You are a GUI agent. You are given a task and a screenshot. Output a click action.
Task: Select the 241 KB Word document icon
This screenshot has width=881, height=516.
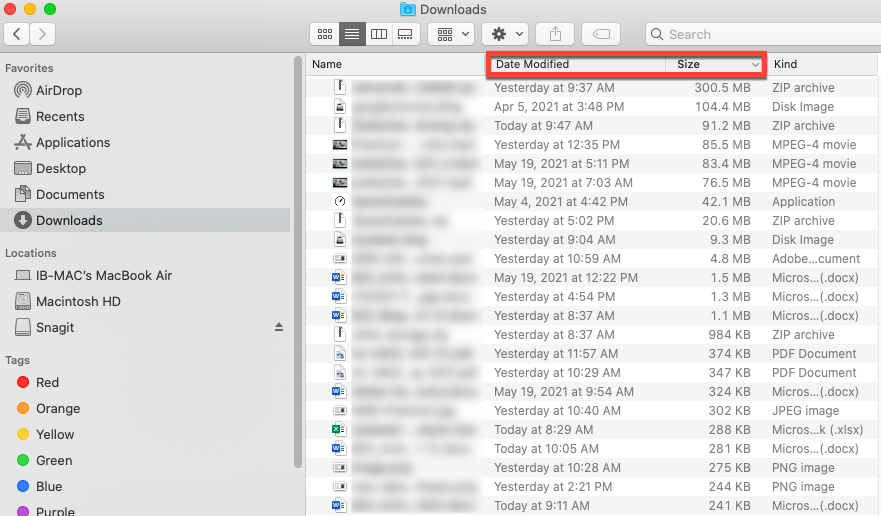click(338, 505)
